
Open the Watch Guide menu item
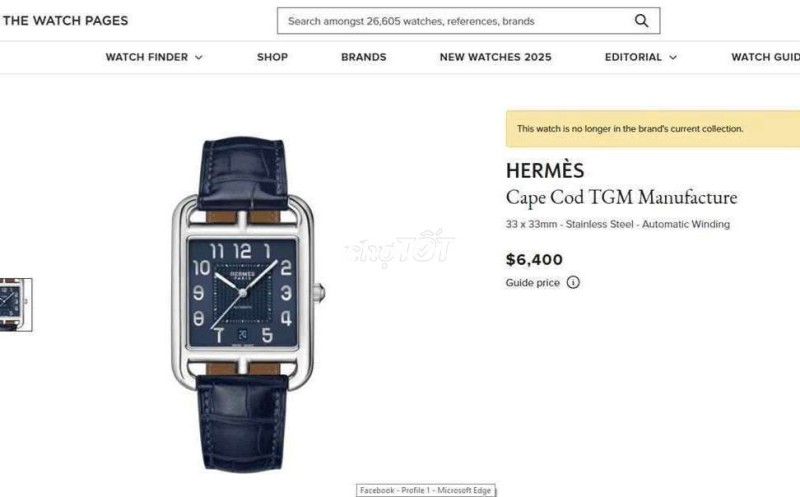click(765, 57)
